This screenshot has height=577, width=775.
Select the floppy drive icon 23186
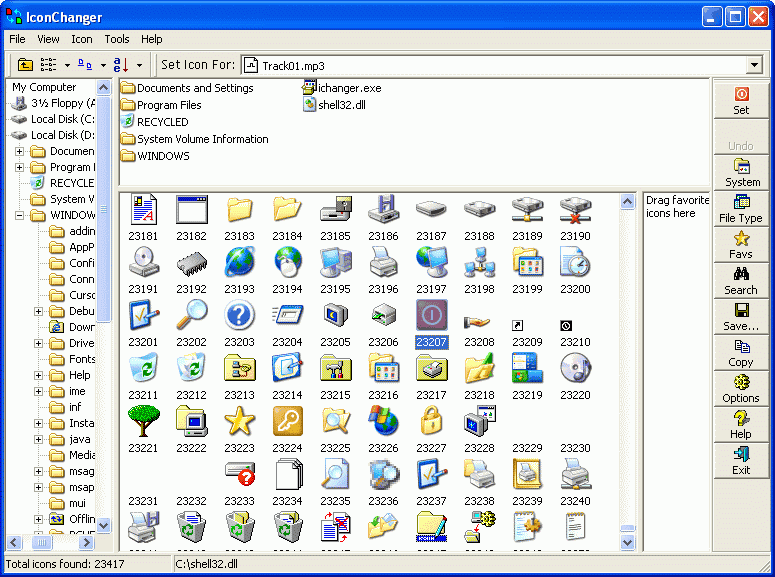coord(383,209)
